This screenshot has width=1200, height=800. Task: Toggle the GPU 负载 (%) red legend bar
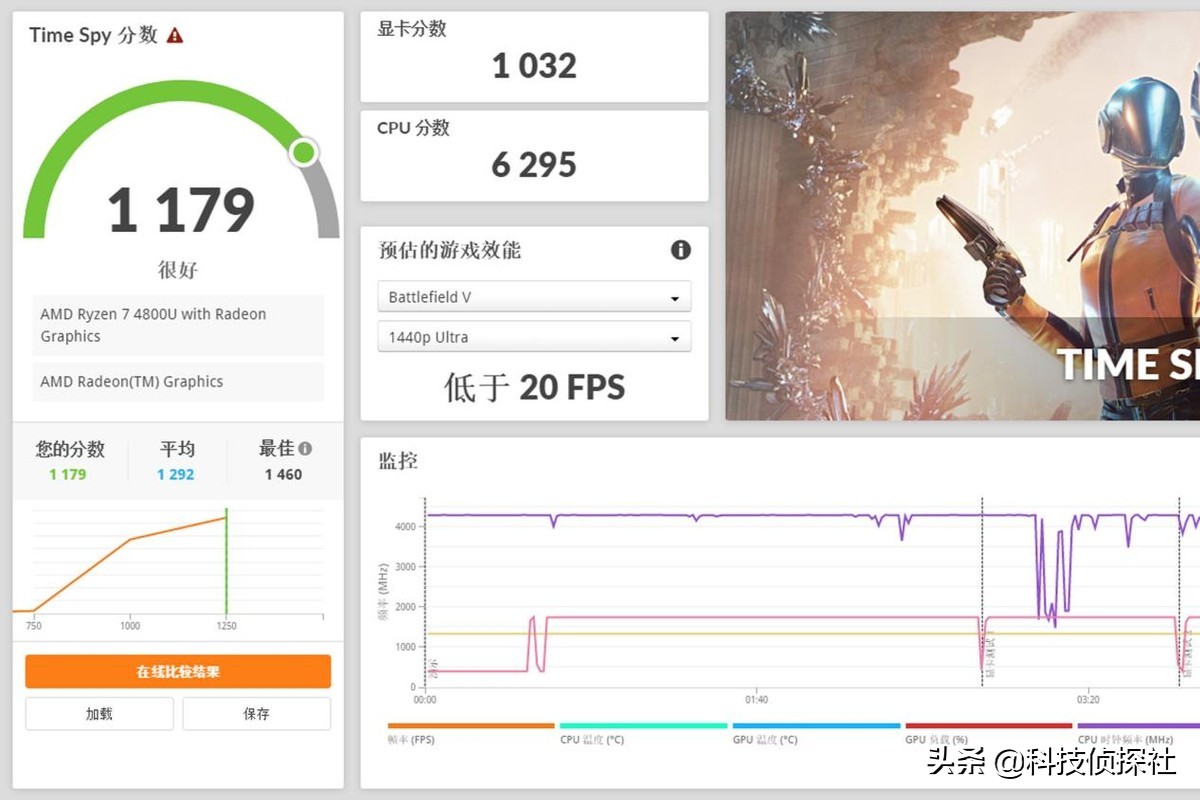click(x=988, y=726)
